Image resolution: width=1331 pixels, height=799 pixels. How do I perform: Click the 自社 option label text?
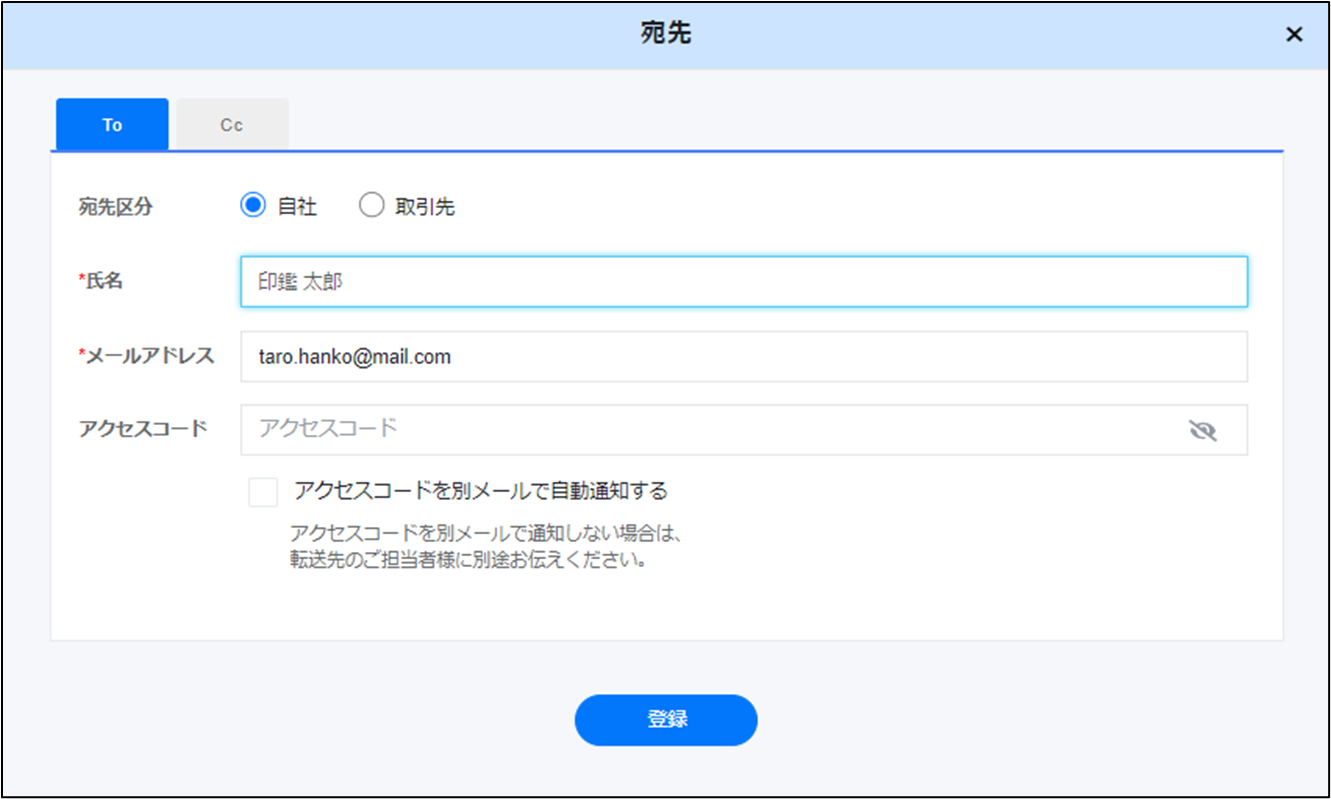click(x=297, y=207)
